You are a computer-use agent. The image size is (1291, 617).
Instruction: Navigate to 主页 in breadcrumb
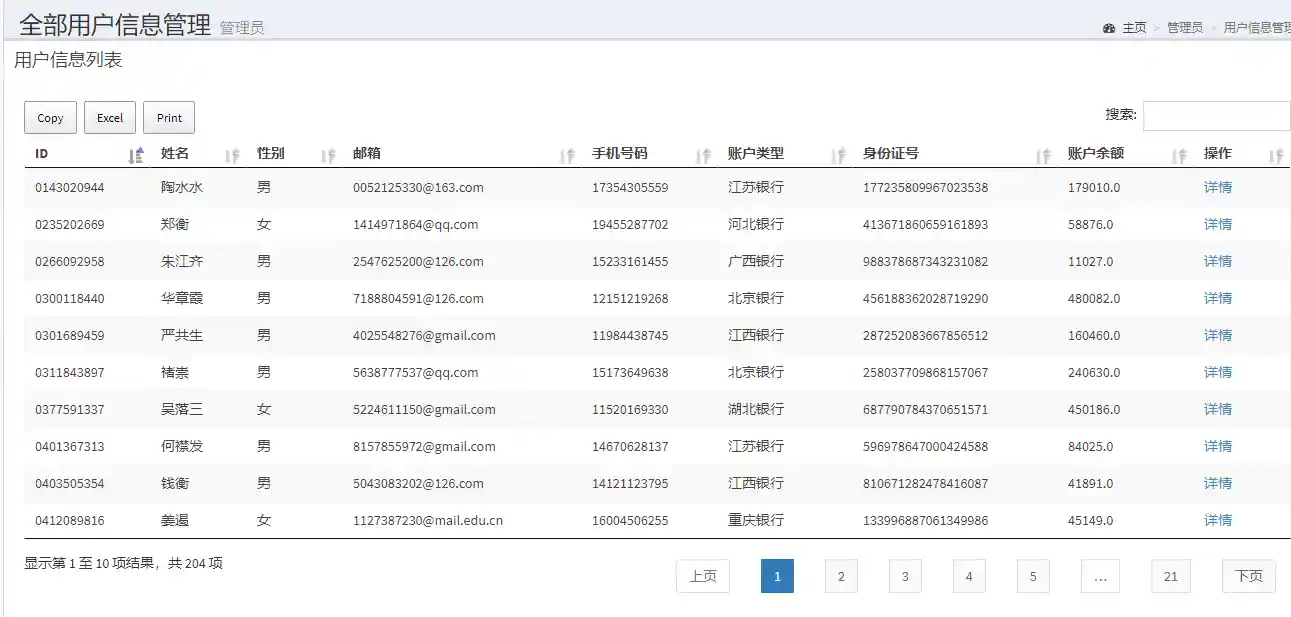[x=1134, y=28]
